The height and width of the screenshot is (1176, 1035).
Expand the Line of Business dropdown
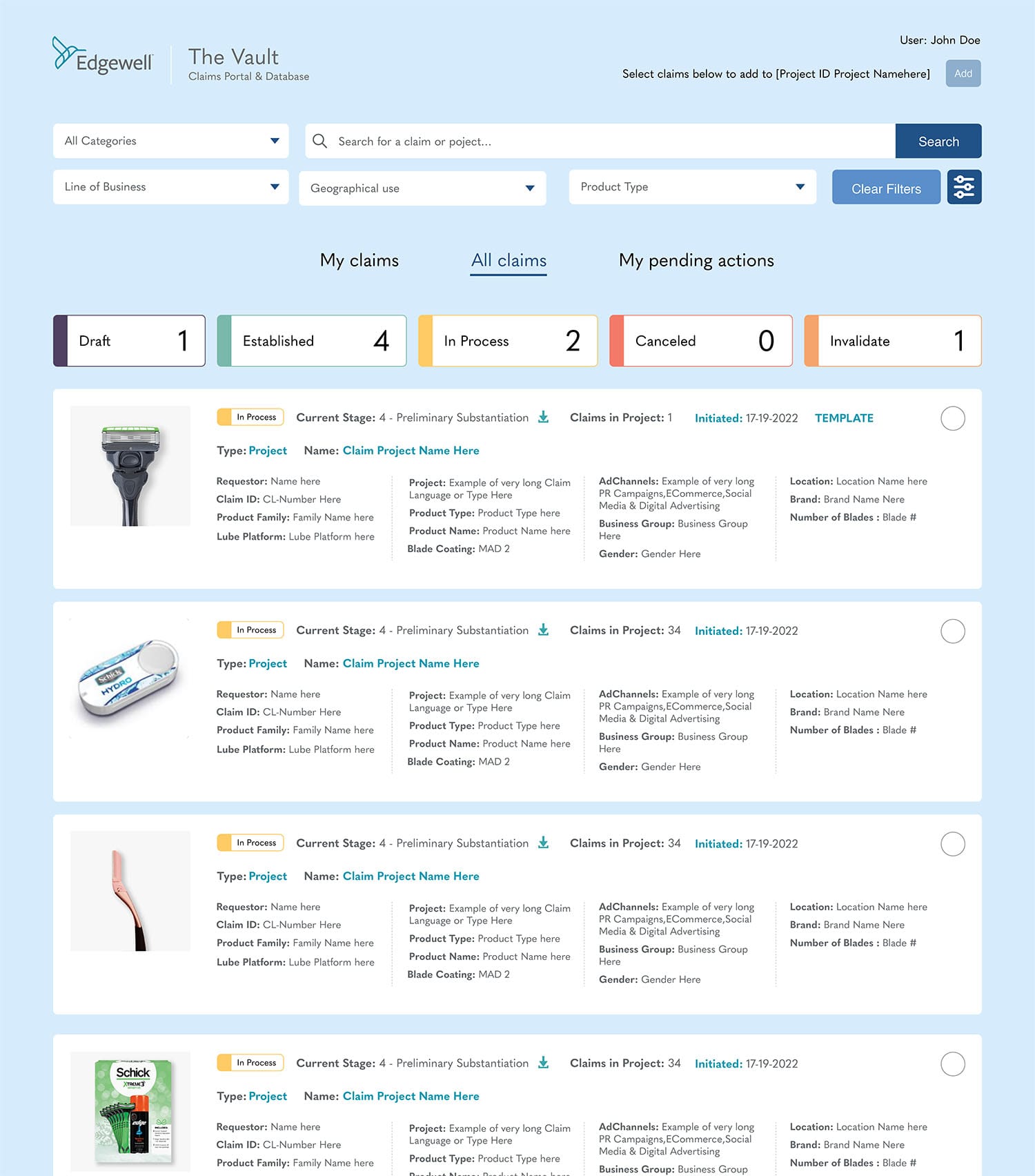170,187
